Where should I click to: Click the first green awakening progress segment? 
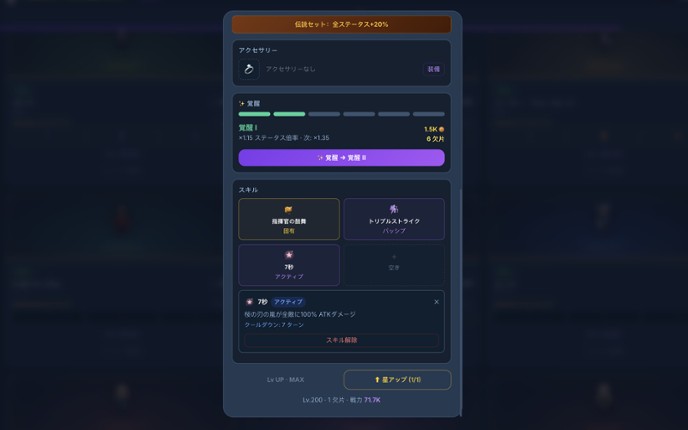pyautogui.click(x=254, y=114)
